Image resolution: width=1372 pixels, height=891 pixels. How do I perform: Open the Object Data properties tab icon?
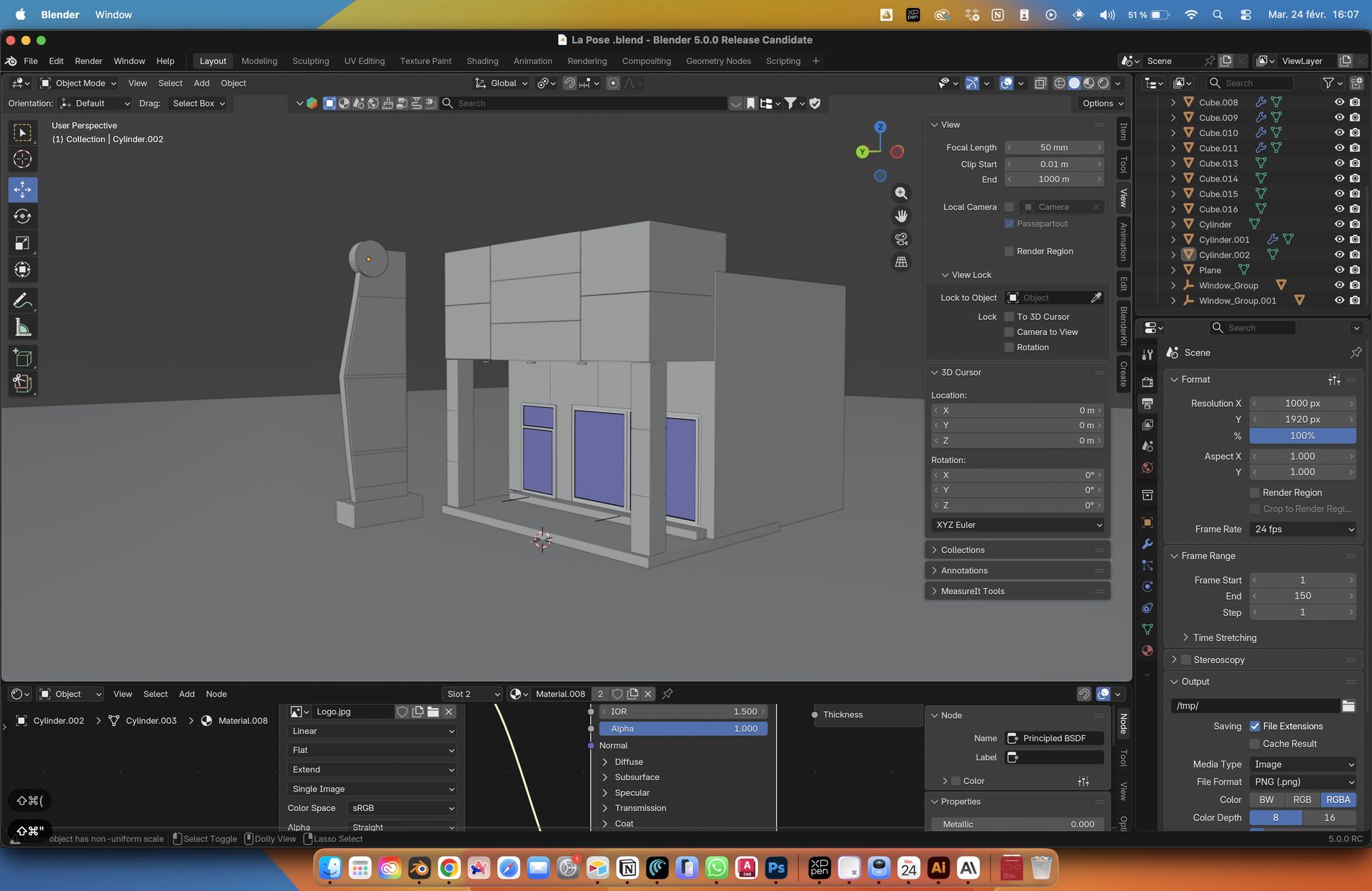pos(1148,629)
